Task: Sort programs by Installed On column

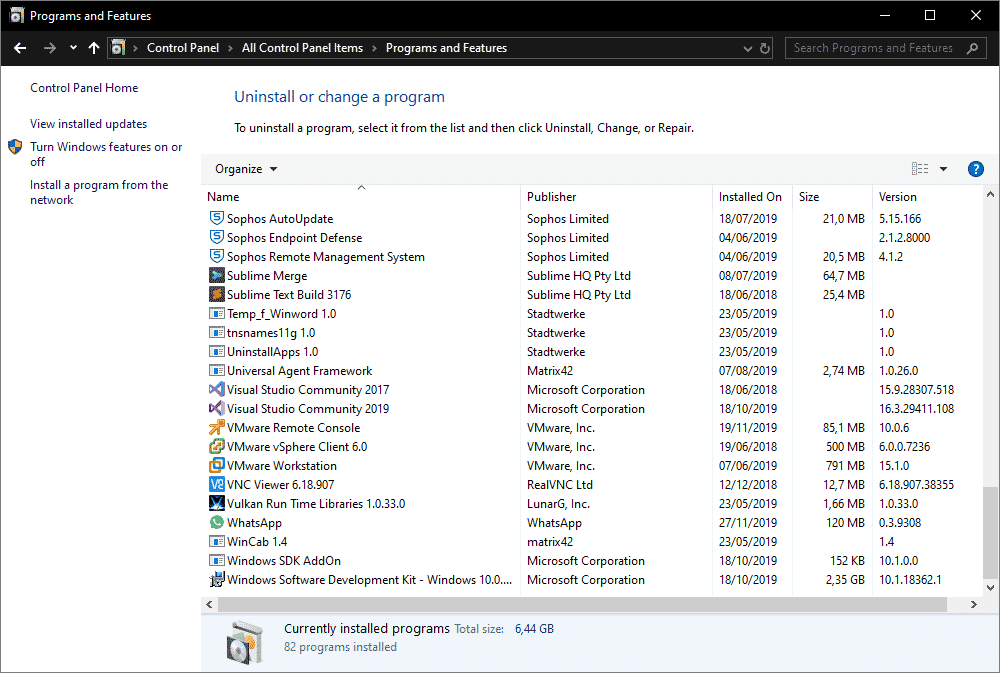Action: (752, 197)
